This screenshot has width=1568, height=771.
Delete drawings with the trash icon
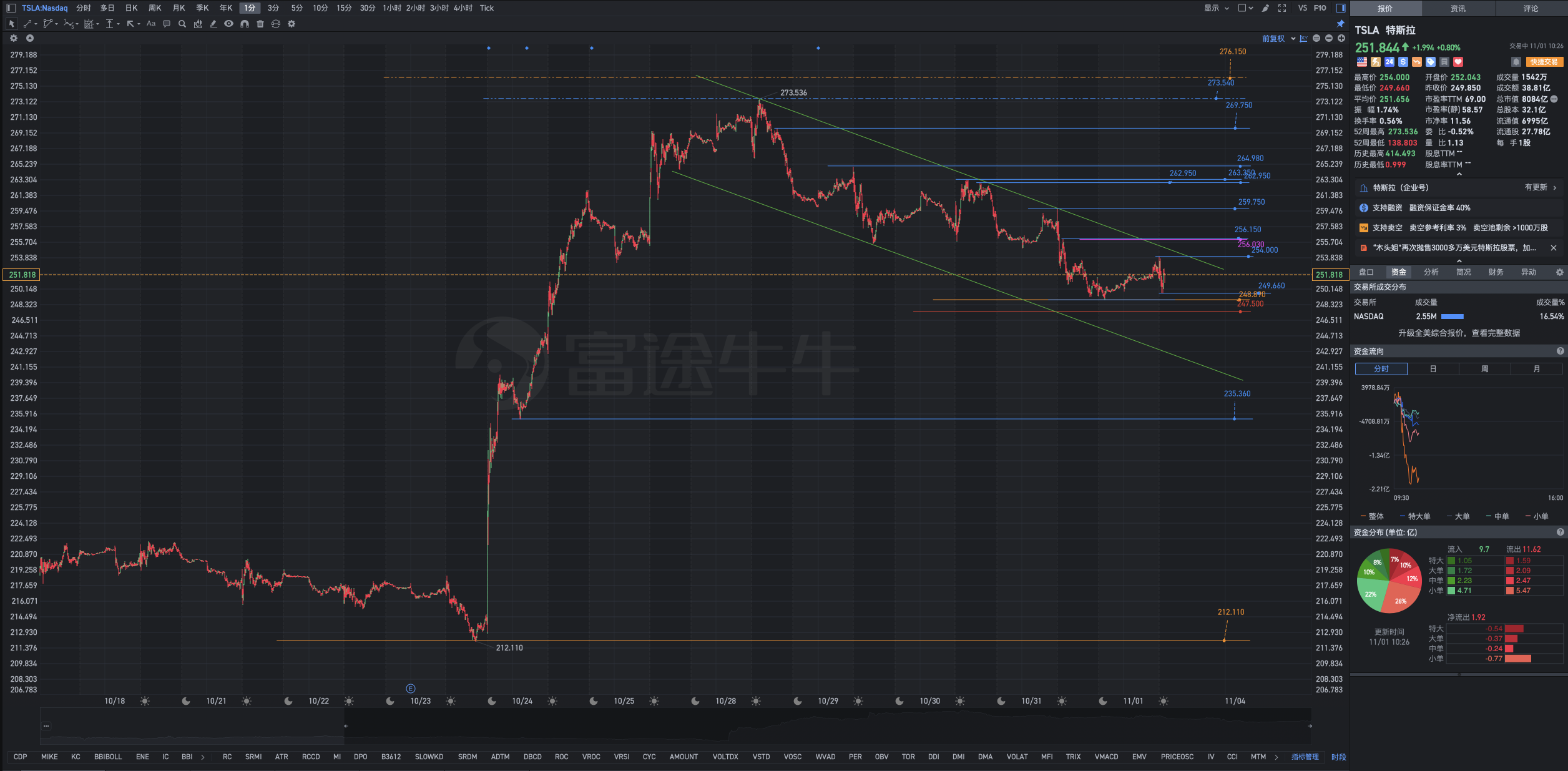tap(260, 24)
